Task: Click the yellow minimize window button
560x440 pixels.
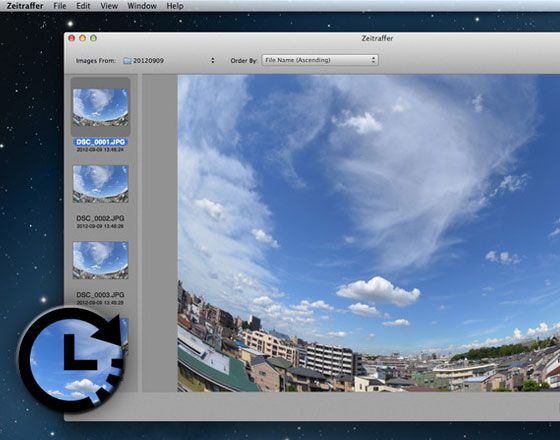Action: coord(82,38)
